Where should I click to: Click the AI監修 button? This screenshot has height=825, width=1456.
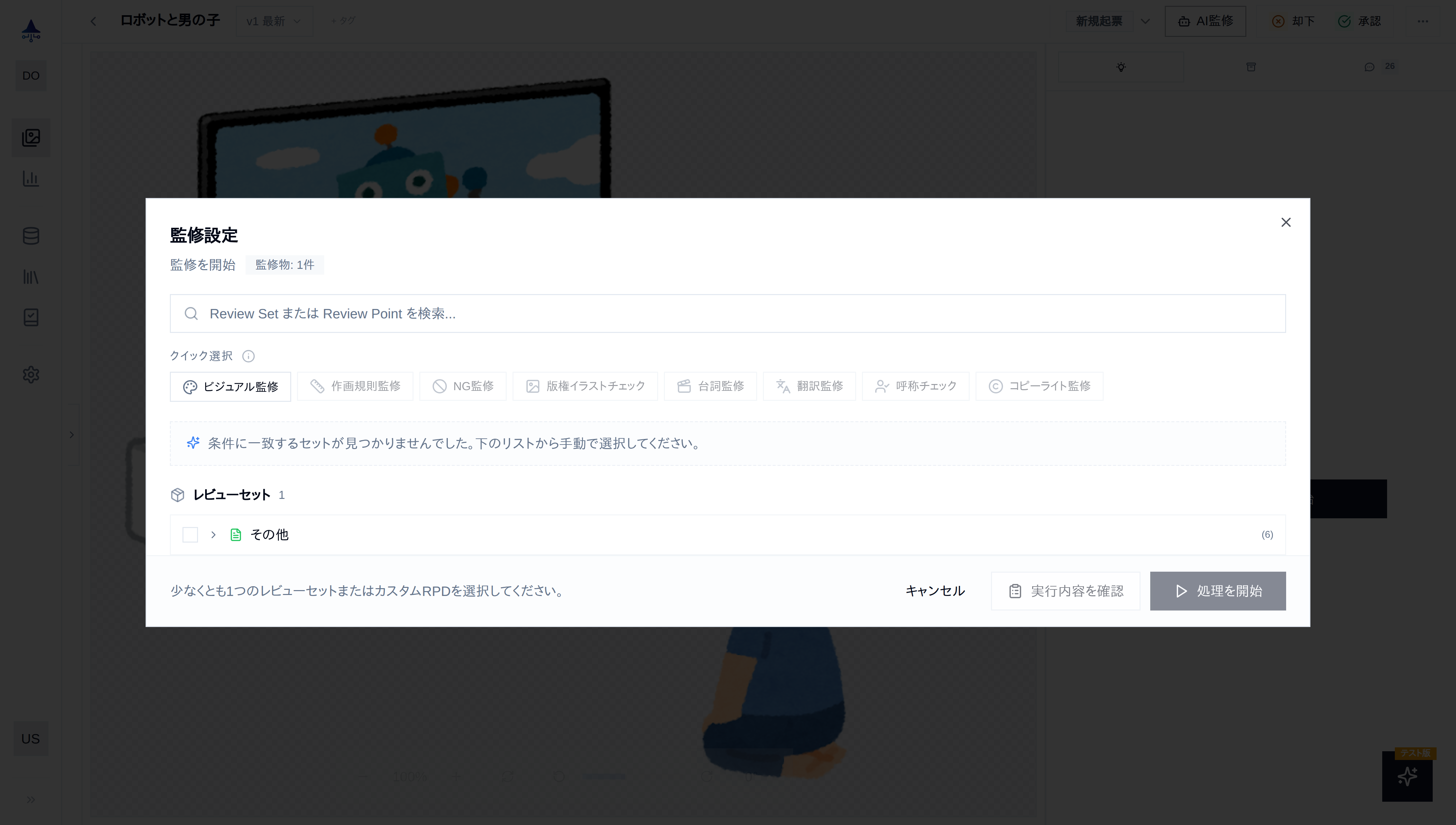pyautogui.click(x=1205, y=21)
